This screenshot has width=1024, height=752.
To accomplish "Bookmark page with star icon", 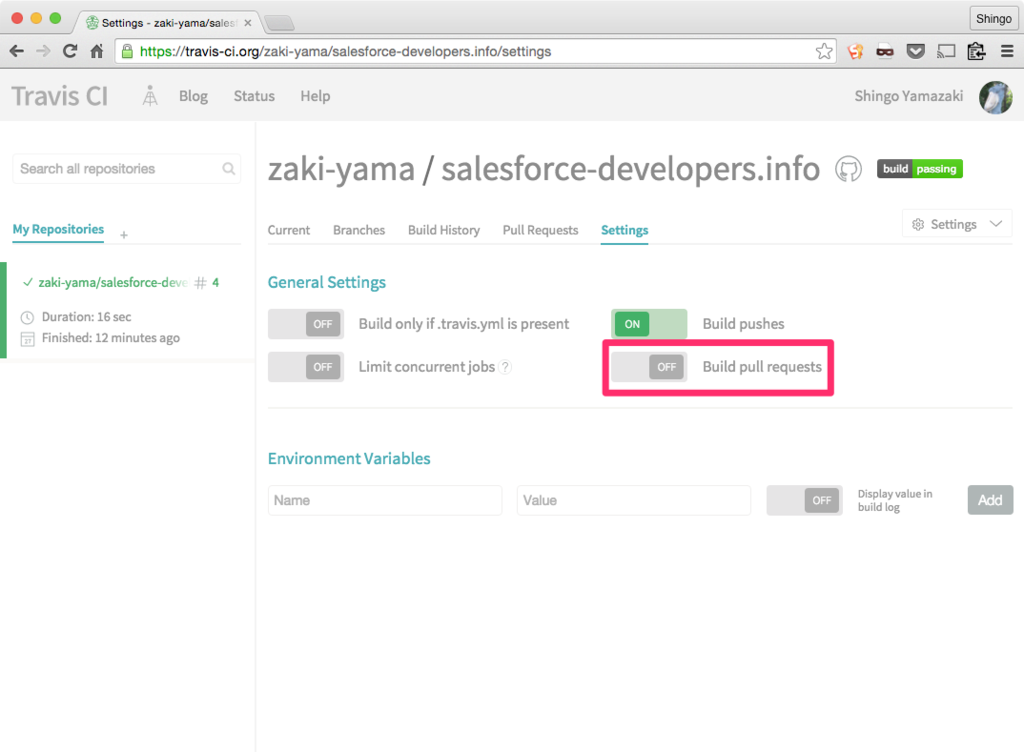I will (x=824, y=51).
